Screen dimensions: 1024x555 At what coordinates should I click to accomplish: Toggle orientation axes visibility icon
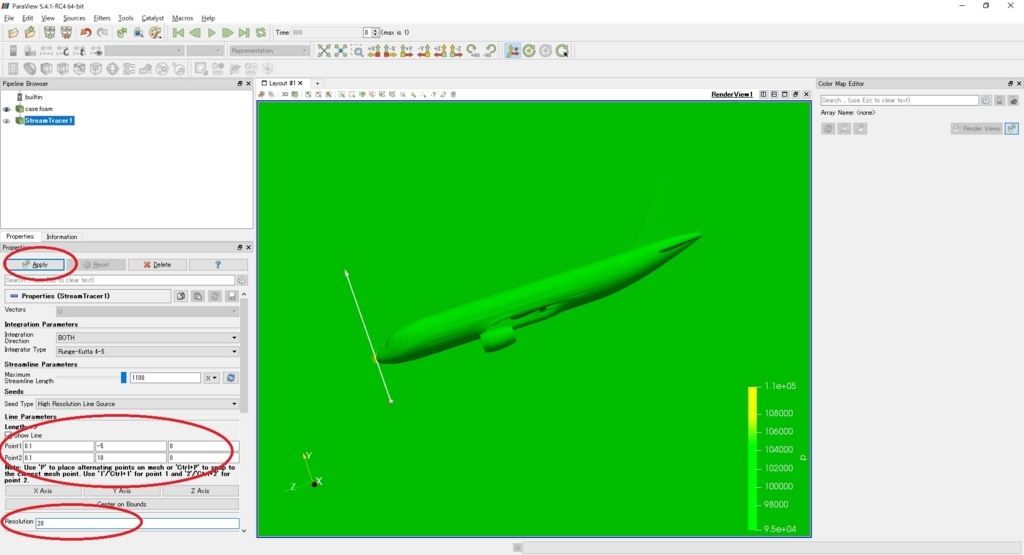click(513, 51)
